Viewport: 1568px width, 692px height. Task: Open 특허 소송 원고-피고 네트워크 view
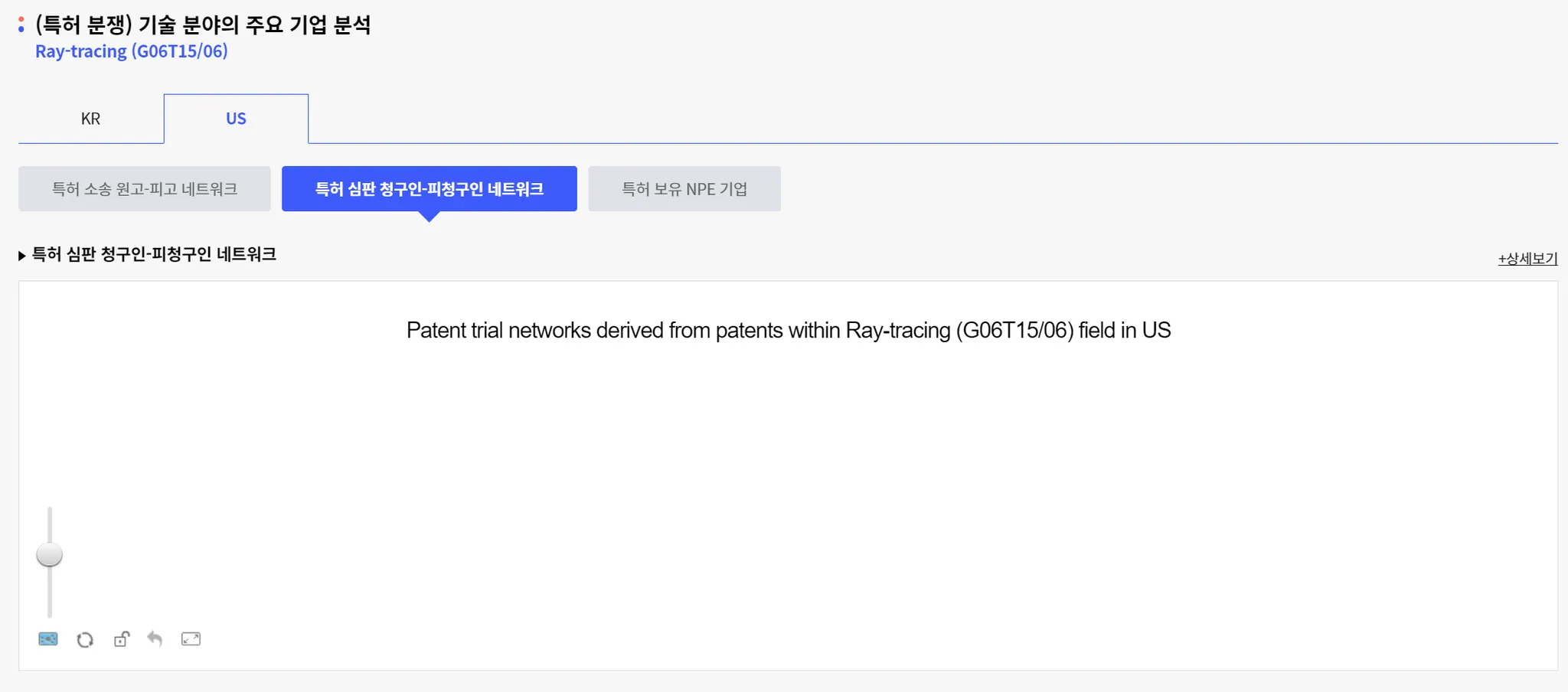145,189
